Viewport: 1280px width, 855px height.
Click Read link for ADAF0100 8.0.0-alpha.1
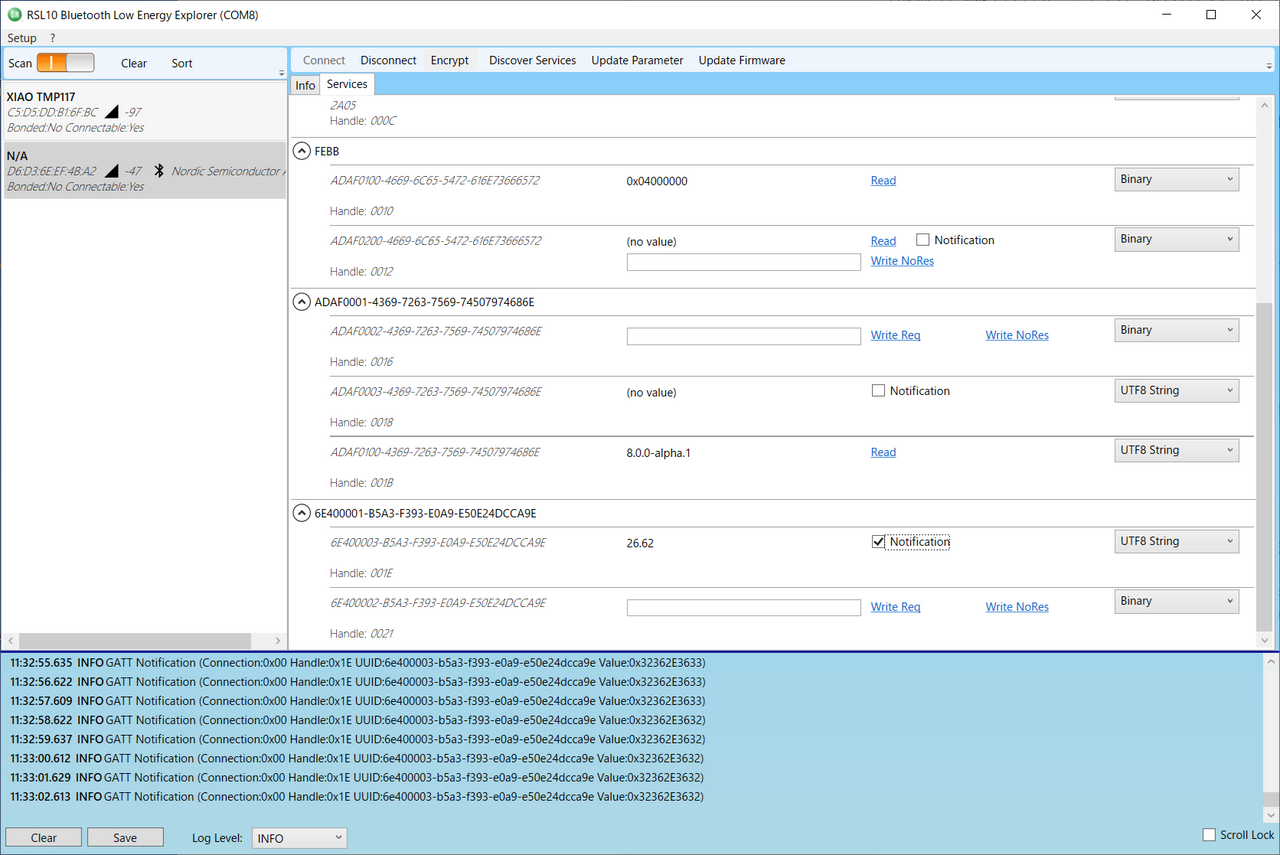883,452
